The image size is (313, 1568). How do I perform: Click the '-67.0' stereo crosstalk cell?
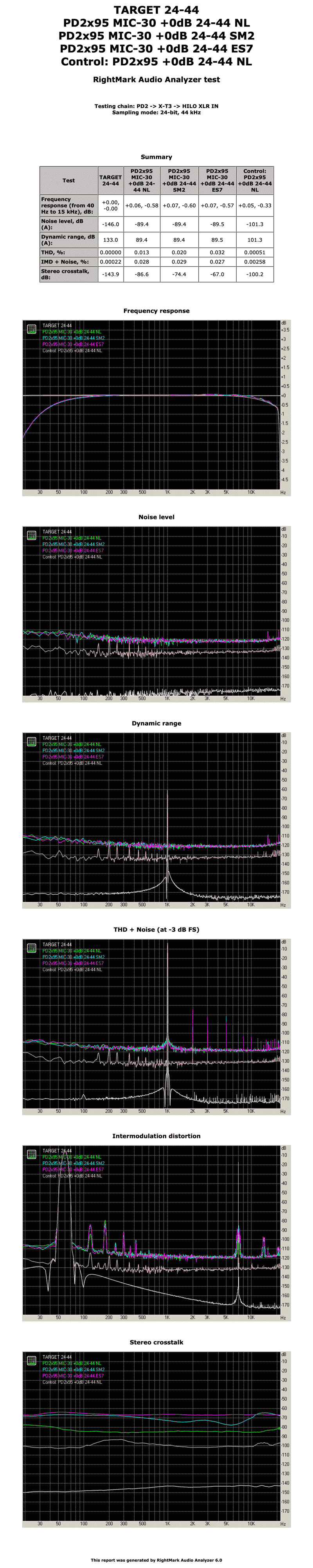(x=218, y=274)
